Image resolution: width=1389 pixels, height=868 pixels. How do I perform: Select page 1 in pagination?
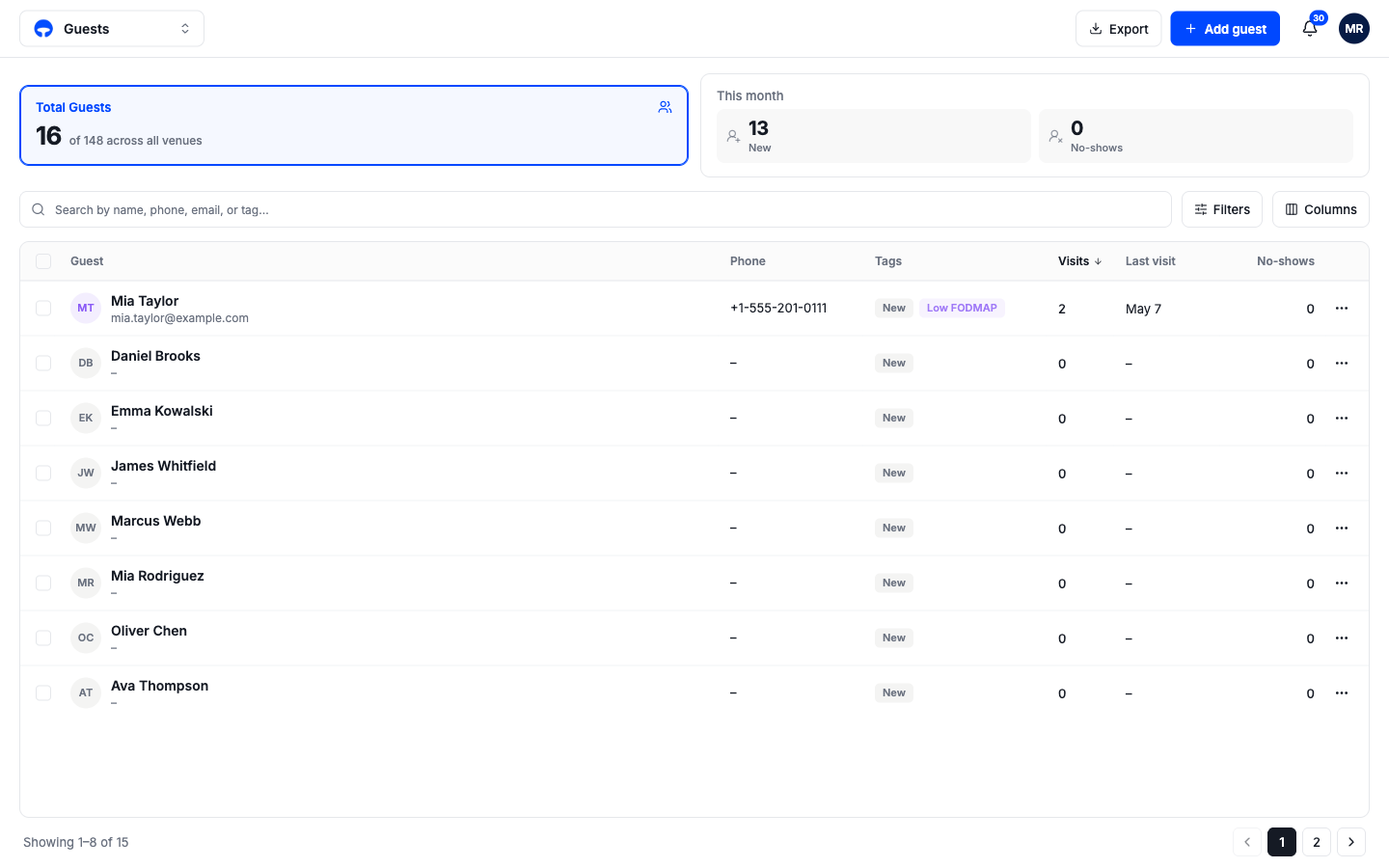pyautogui.click(x=1282, y=842)
